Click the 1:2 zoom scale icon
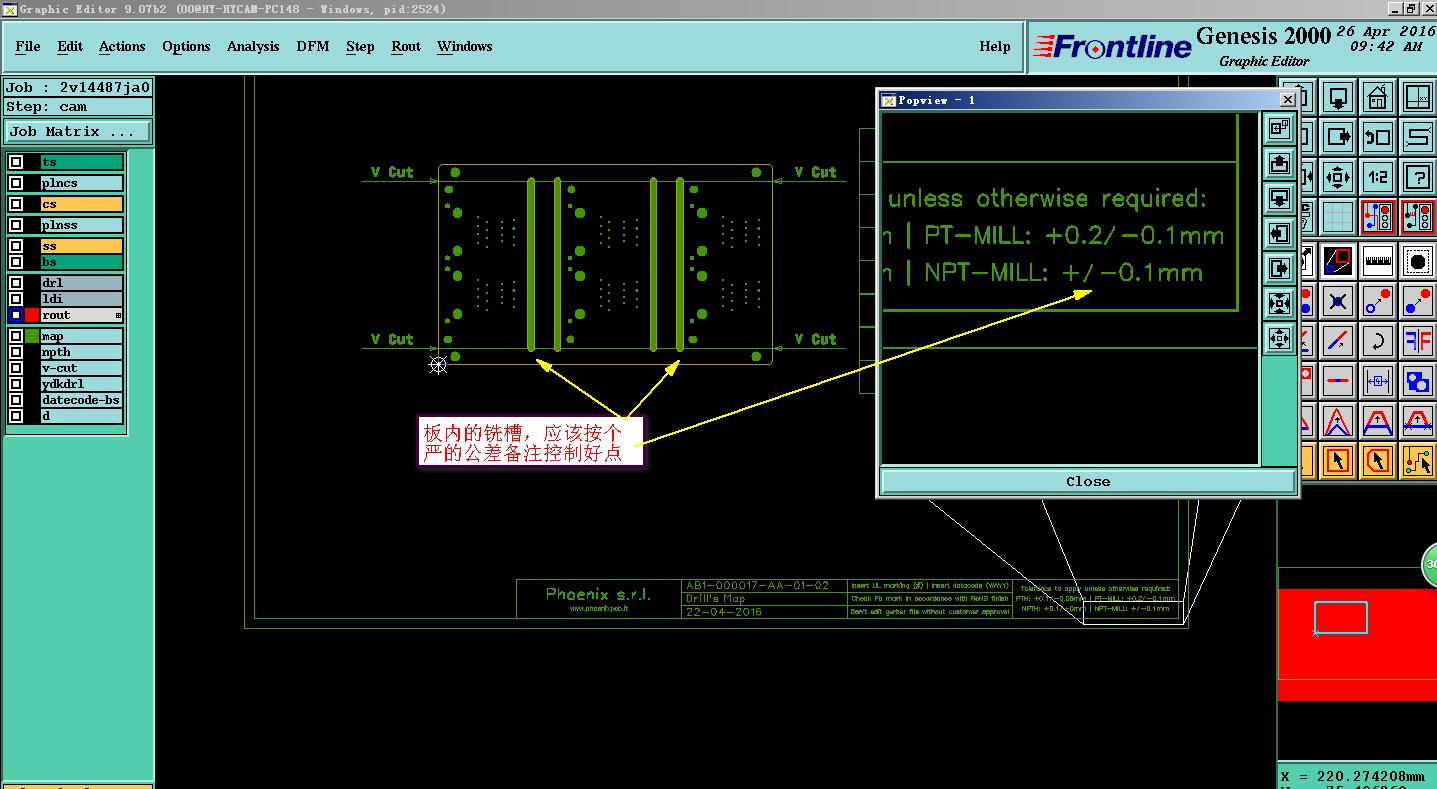The image size is (1437, 789). (1378, 177)
